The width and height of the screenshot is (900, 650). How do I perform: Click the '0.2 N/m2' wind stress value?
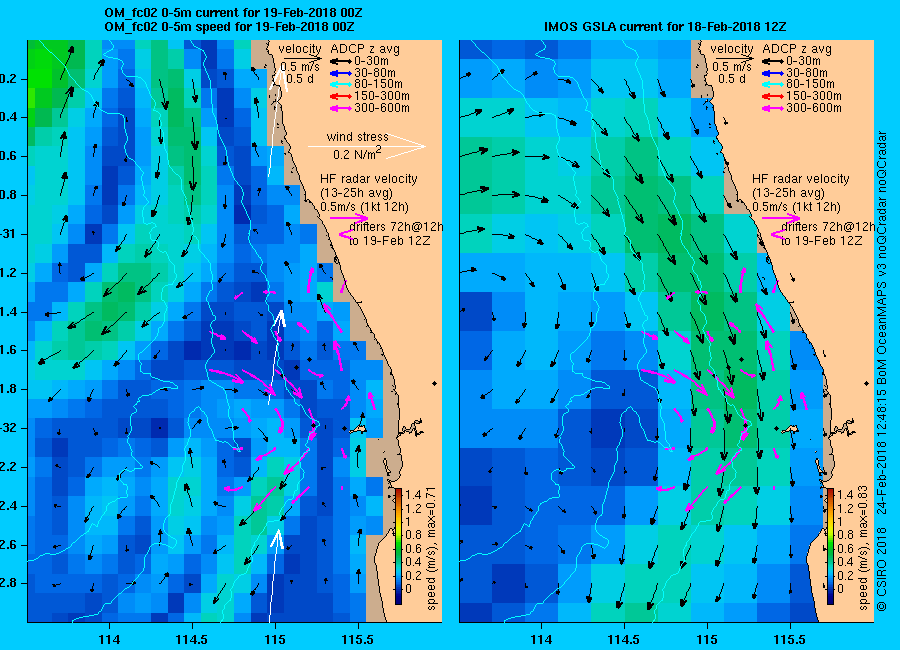(358, 154)
